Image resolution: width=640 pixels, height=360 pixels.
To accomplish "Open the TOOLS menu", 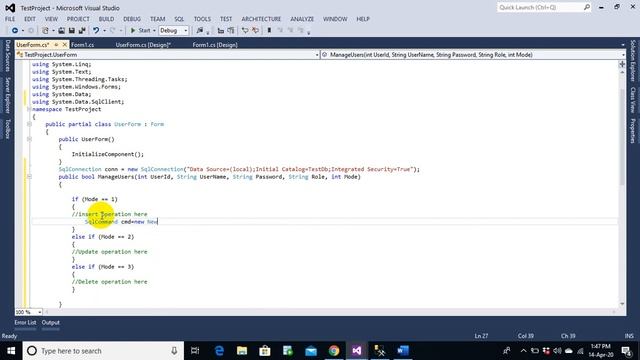I will coord(202,19).
